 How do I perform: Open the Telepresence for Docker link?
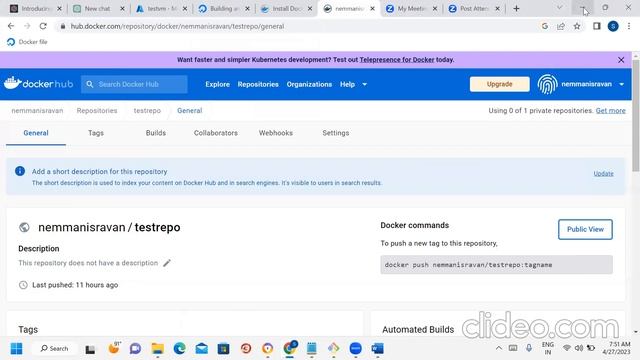point(397,60)
